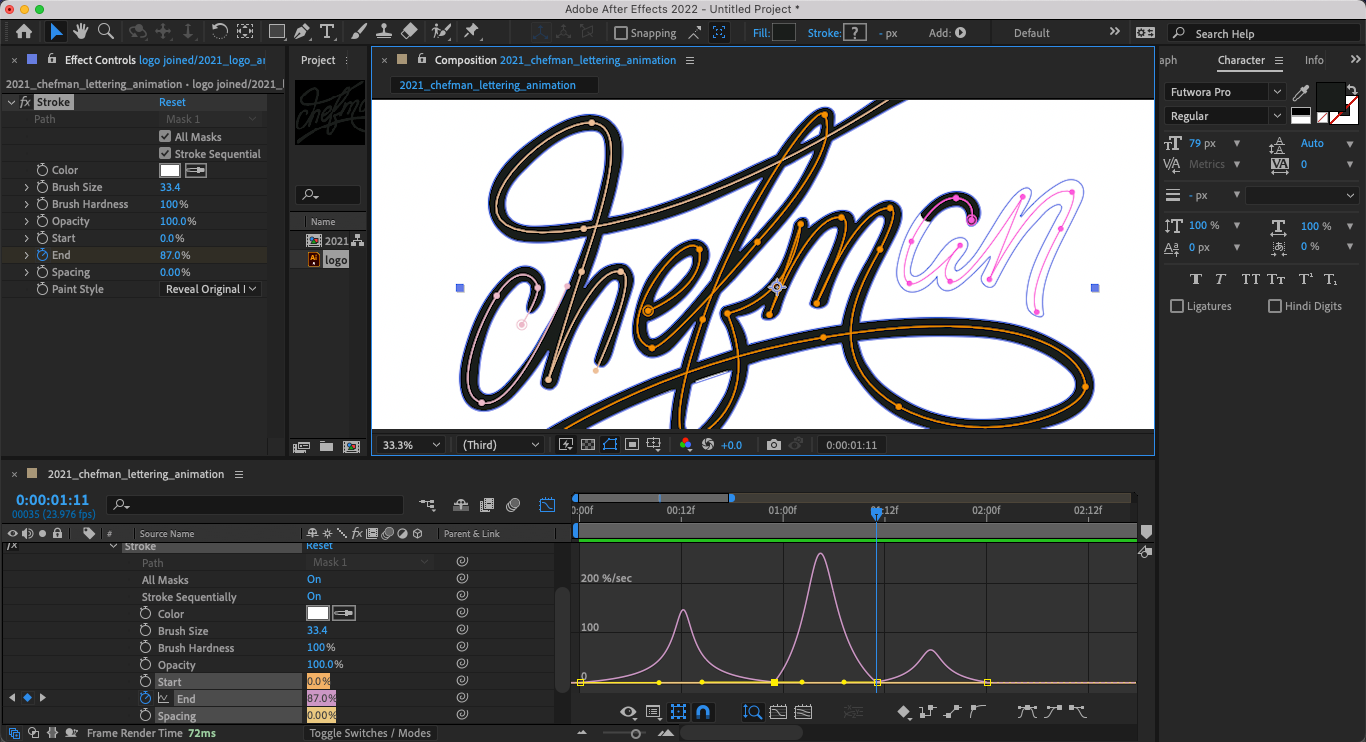Select the Selection (arrow) tool
The image size is (1366, 742).
click(x=56, y=32)
